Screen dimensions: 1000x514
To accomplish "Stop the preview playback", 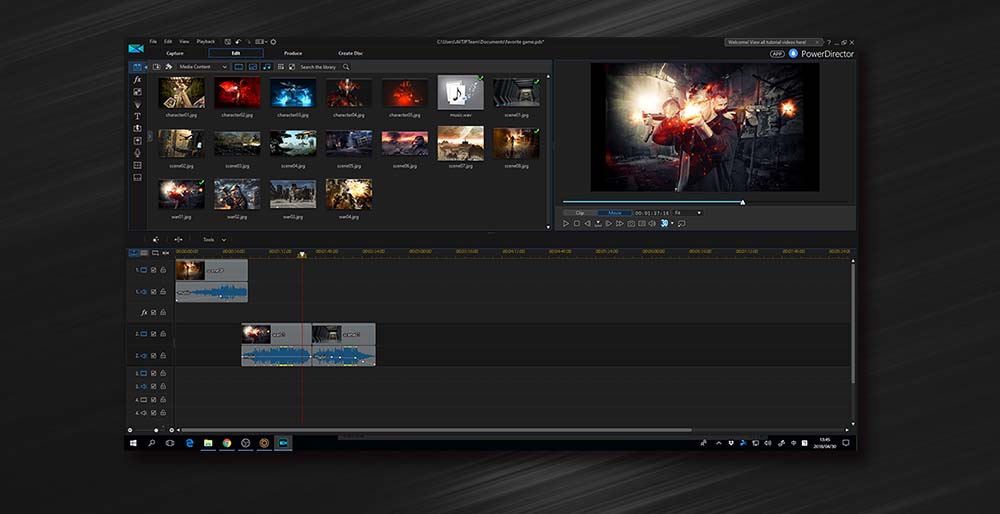I will pos(577,224).
